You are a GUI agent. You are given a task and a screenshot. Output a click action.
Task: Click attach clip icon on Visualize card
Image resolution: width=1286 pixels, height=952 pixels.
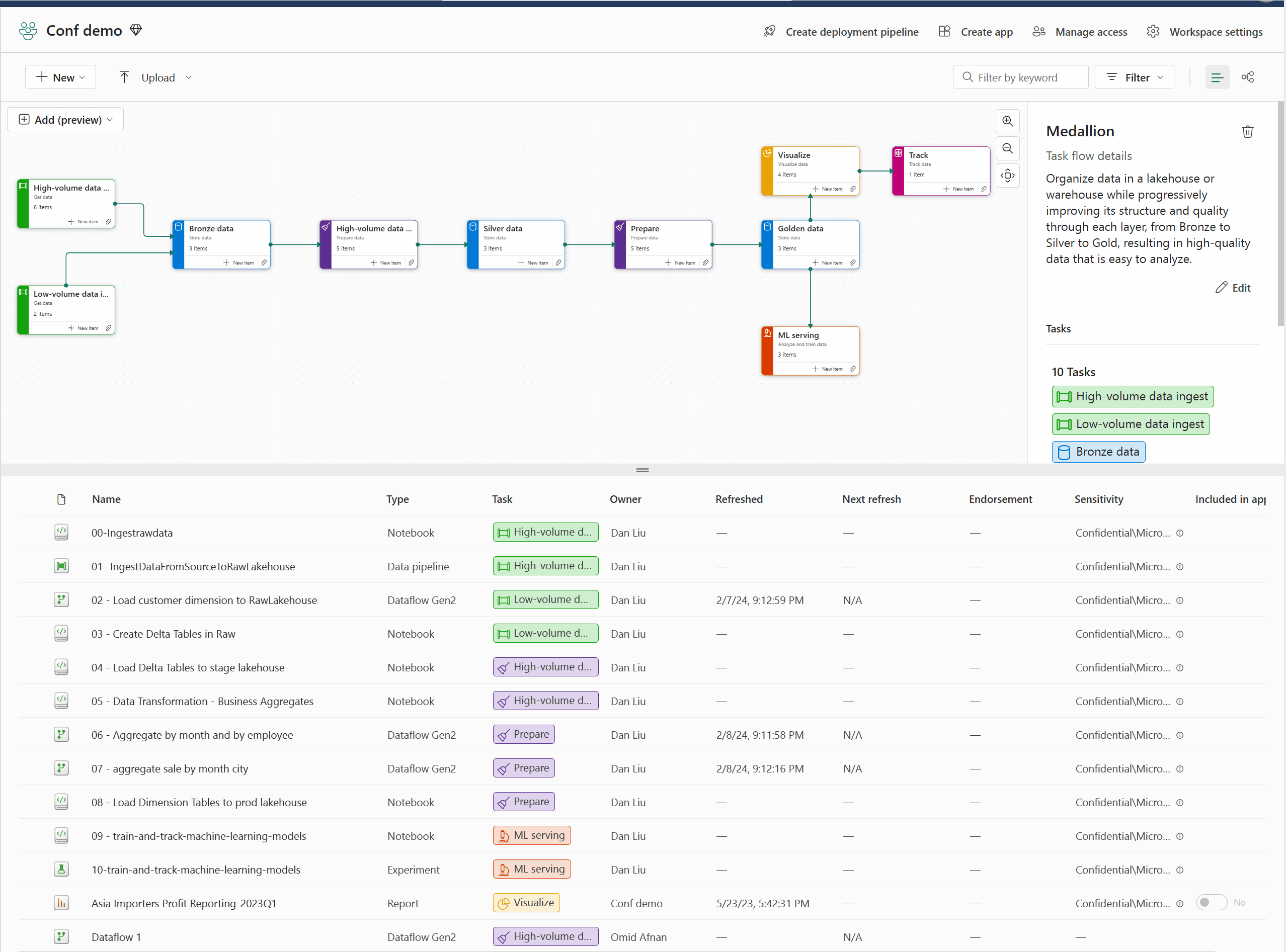pyautogui.click(x=852, y=189)
